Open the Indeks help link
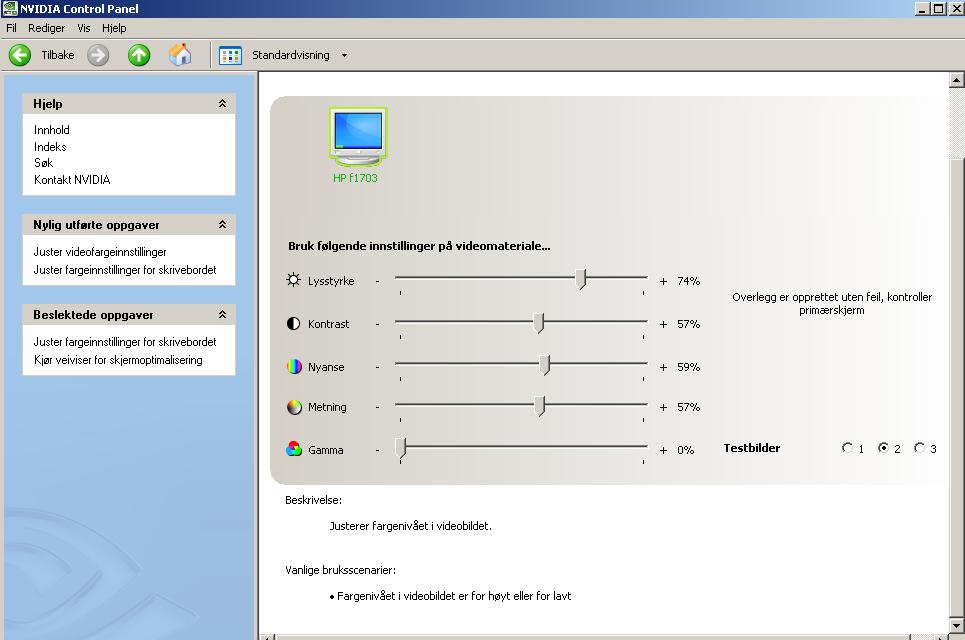 point(50,146)
